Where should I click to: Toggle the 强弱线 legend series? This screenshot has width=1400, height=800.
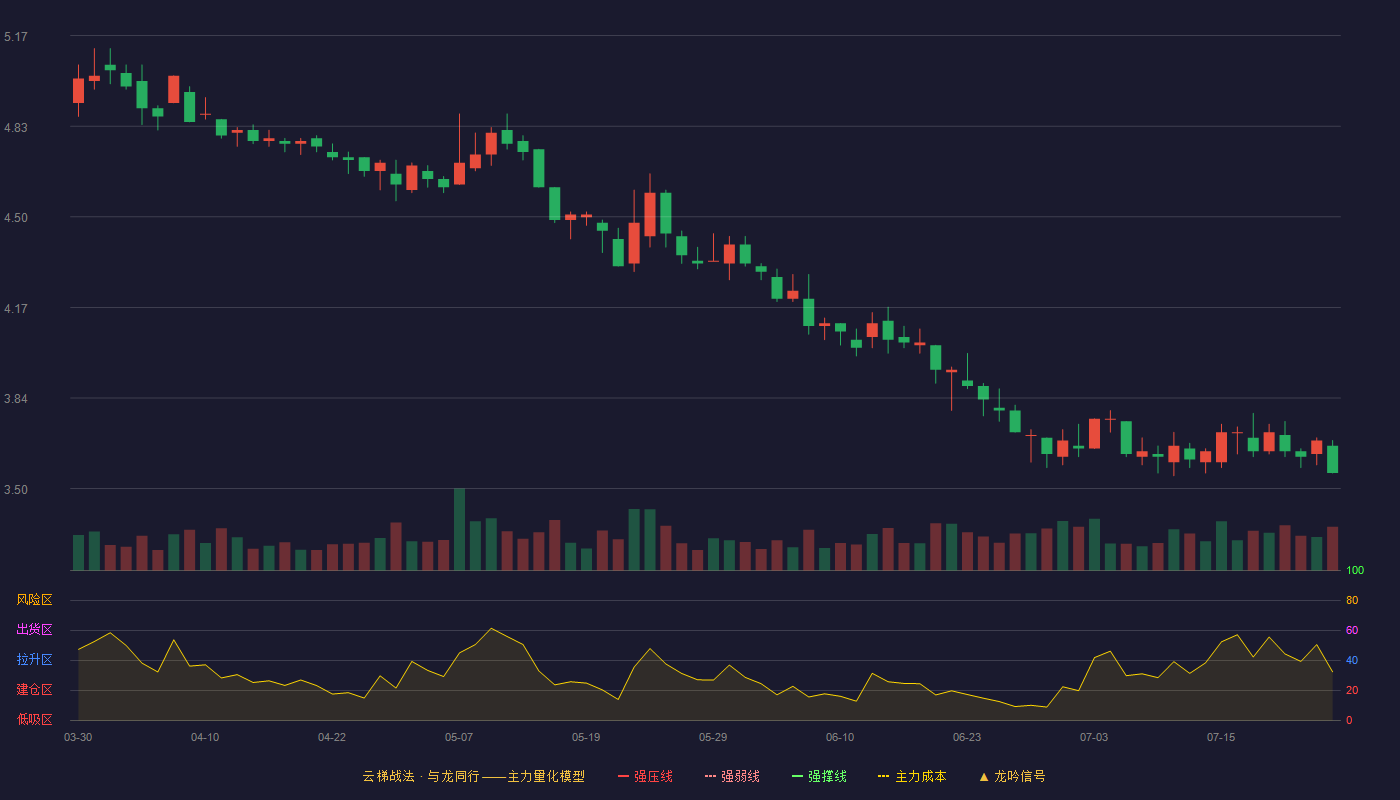pyautogui.click(x=732, y=776)
